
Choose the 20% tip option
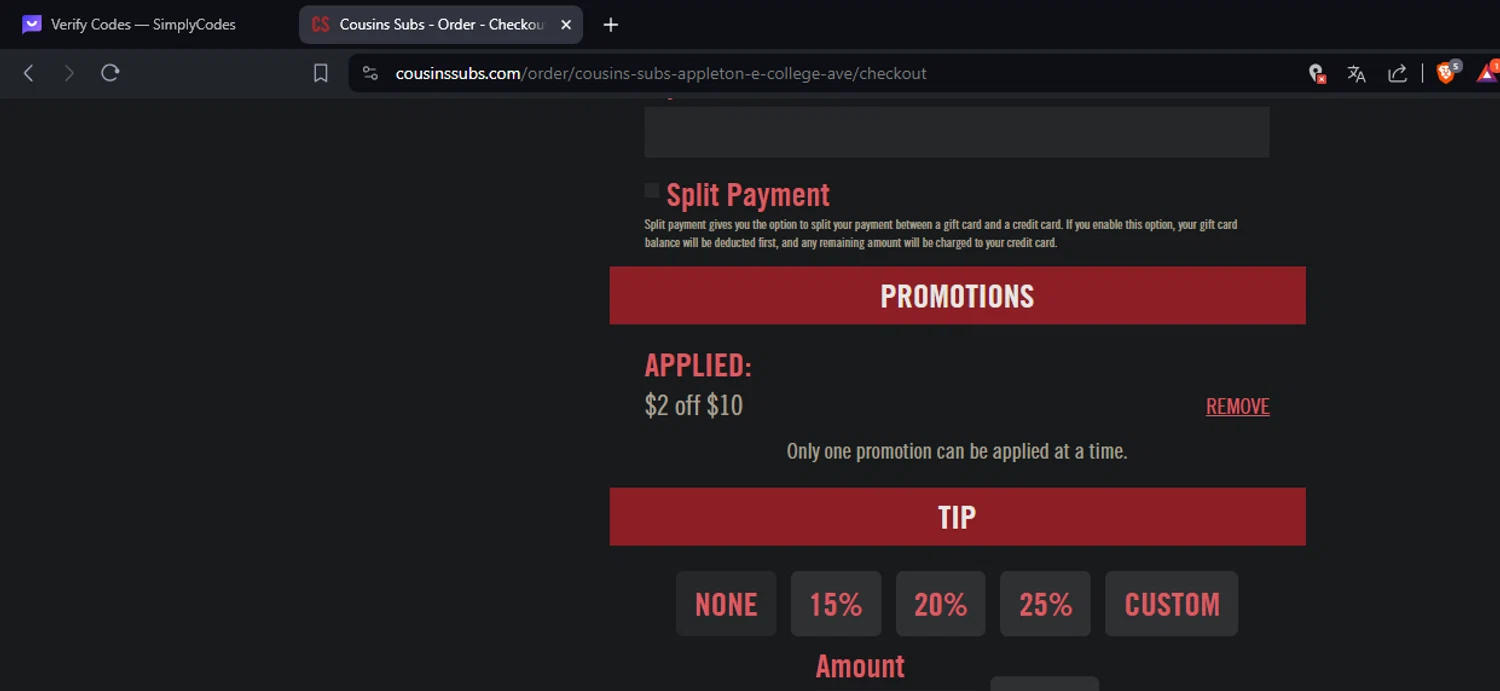(x=940, y=604)
